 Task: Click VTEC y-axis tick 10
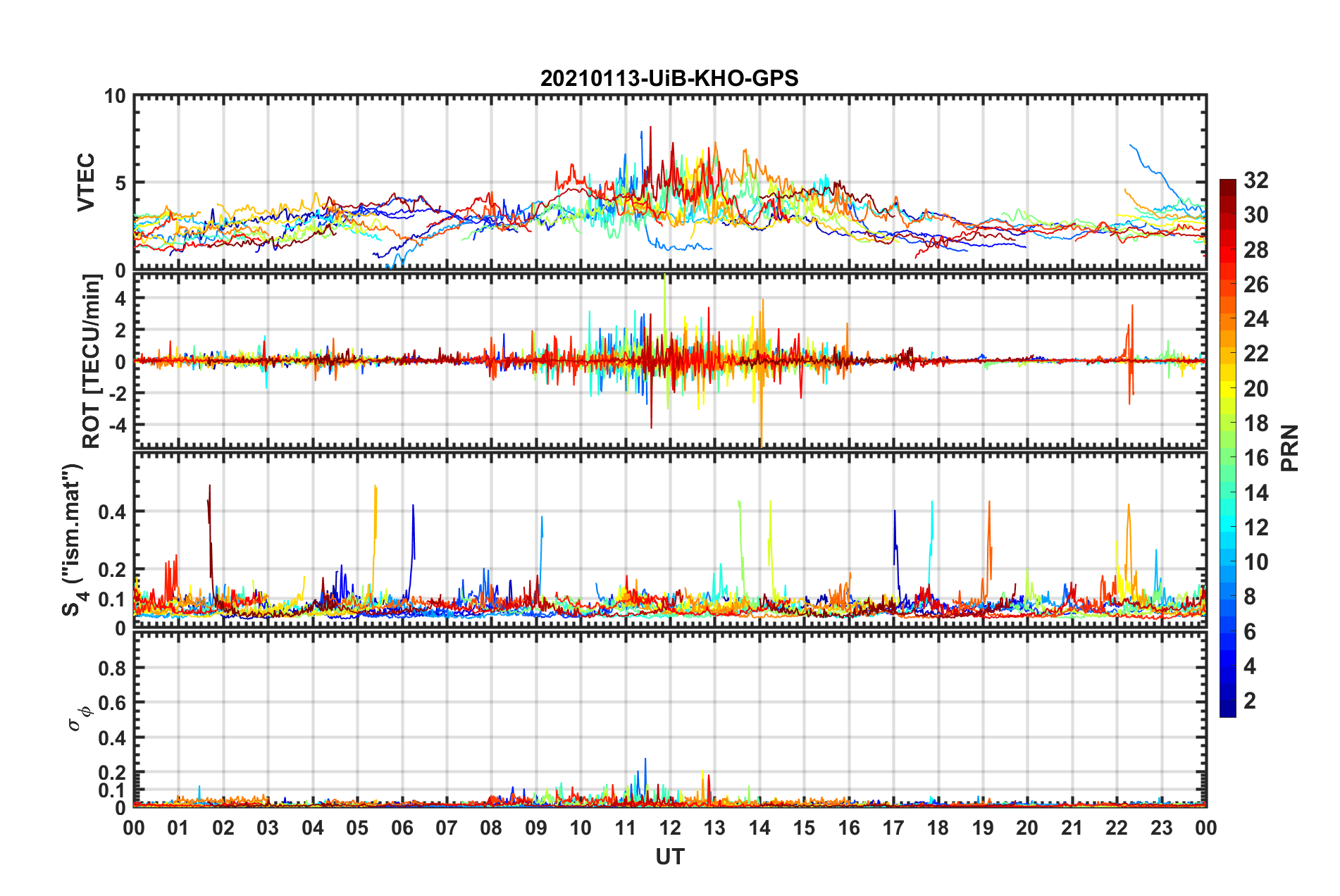[115, 96]
